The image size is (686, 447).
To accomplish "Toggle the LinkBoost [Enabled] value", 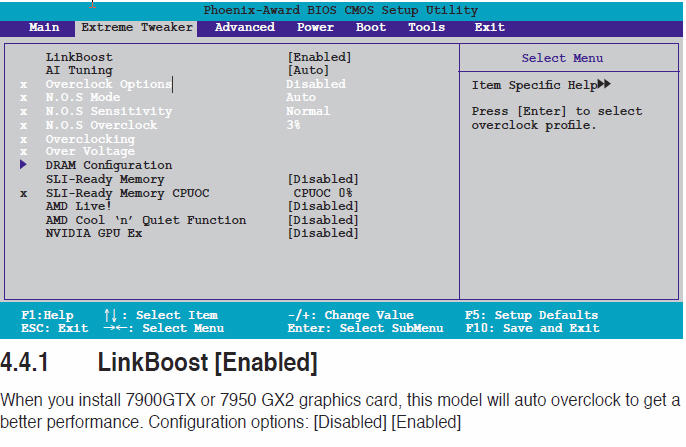I will [319, 58].
